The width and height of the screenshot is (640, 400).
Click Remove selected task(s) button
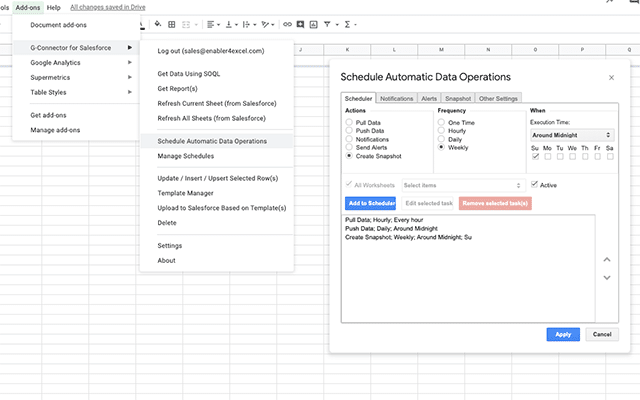pyautogui.click(x=495, y=203)
